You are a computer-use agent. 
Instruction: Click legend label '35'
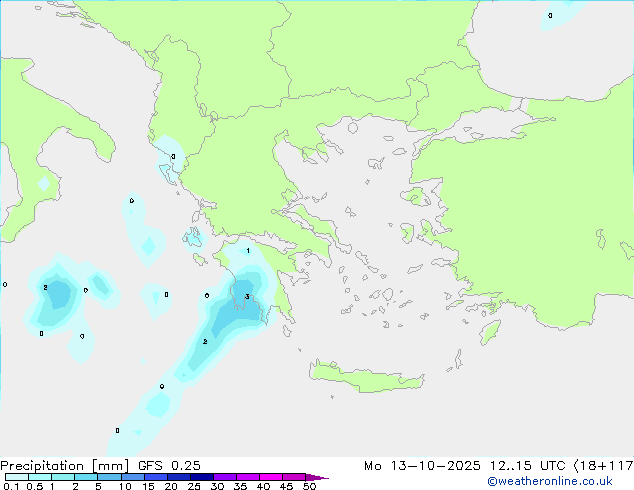tap(240, 486)
